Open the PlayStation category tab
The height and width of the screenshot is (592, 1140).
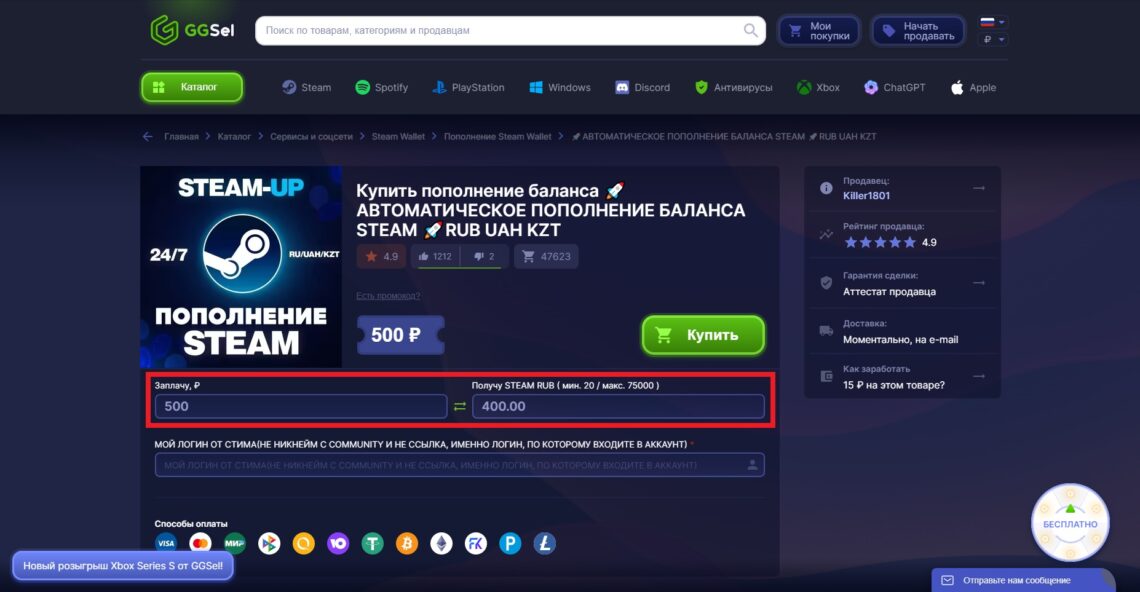pyautogui.click(x=468, y=87)
